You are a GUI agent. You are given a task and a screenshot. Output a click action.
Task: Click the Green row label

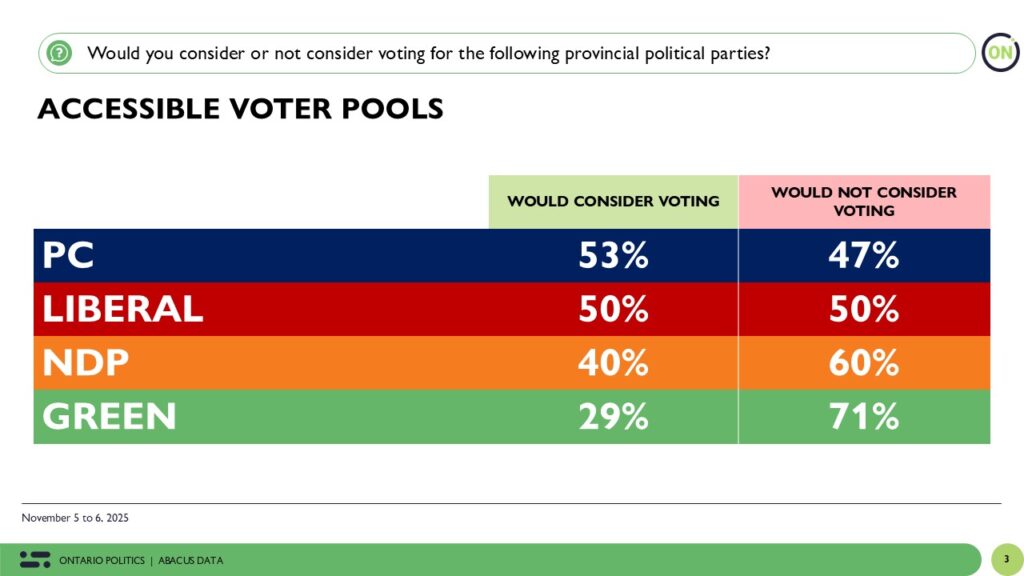click(x=109, y=416)
